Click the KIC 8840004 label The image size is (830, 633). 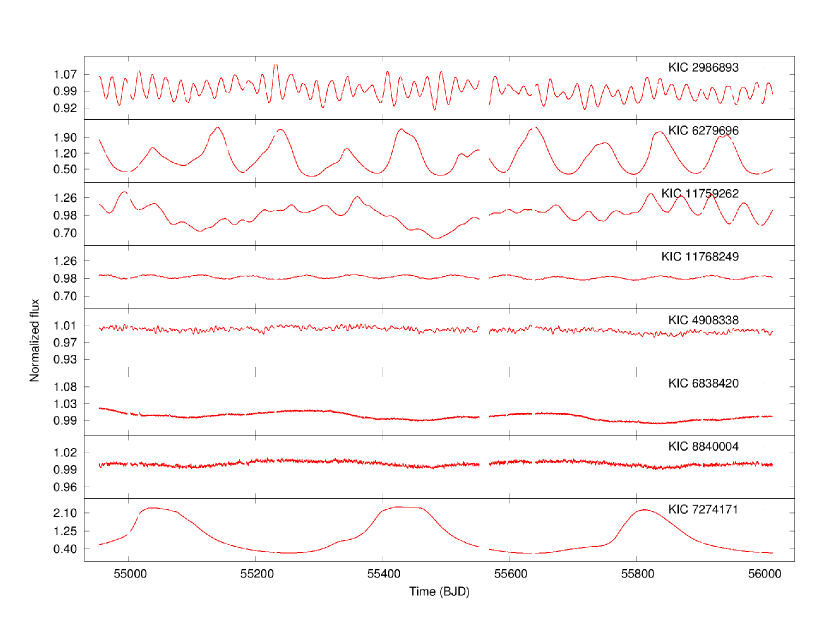click(703, 446)
